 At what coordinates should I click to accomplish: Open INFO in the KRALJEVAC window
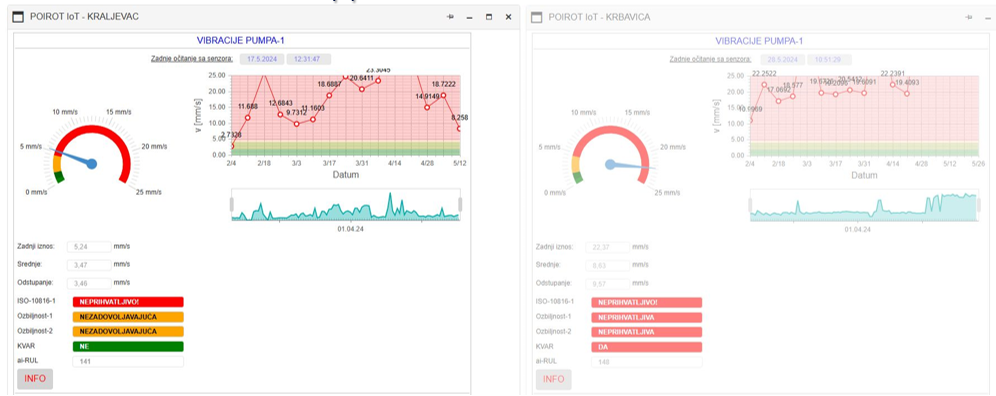point(35,378)
